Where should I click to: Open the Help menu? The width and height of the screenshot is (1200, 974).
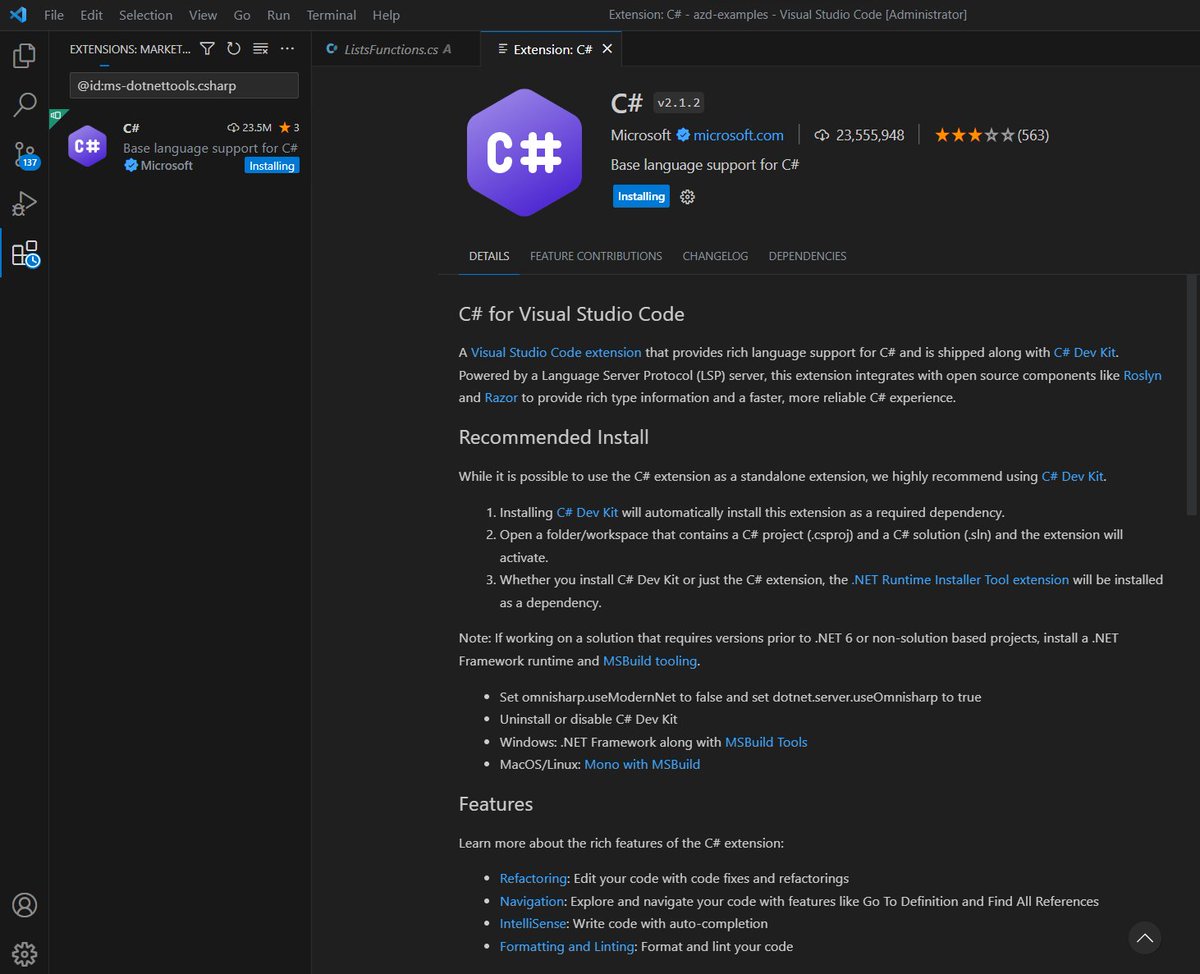(386, 15)
